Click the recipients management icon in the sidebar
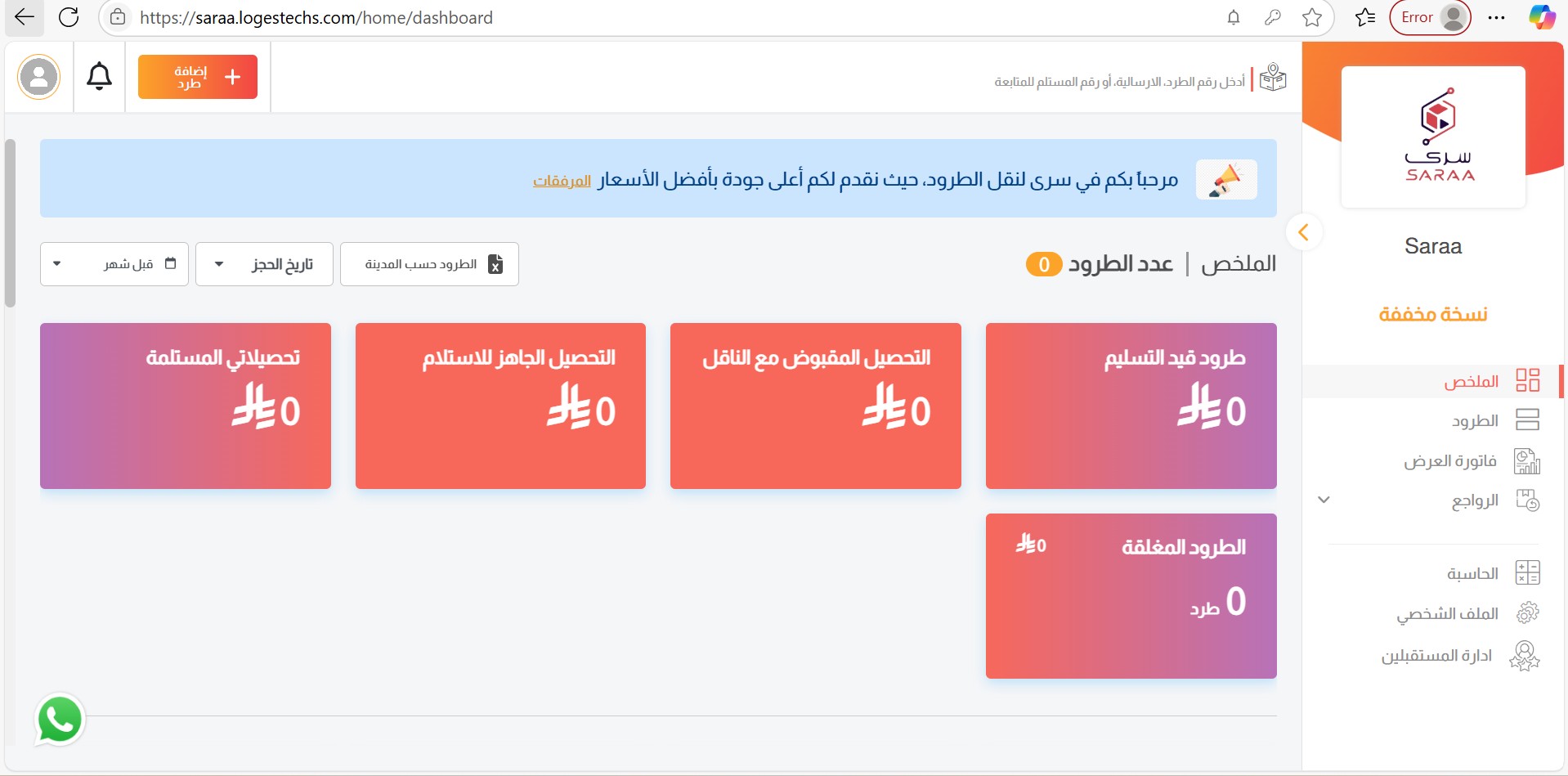 pos(1525,656)
